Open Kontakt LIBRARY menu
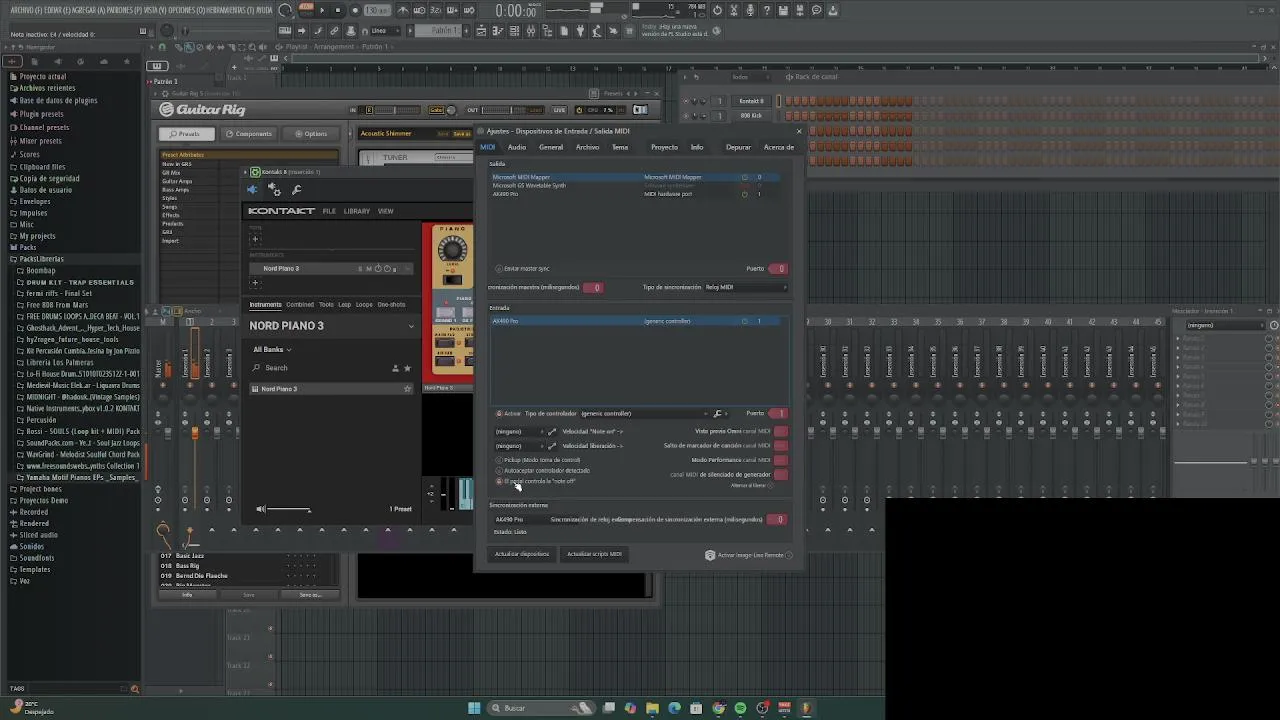This screenshot has width=1280, height=720. point(357,211)
